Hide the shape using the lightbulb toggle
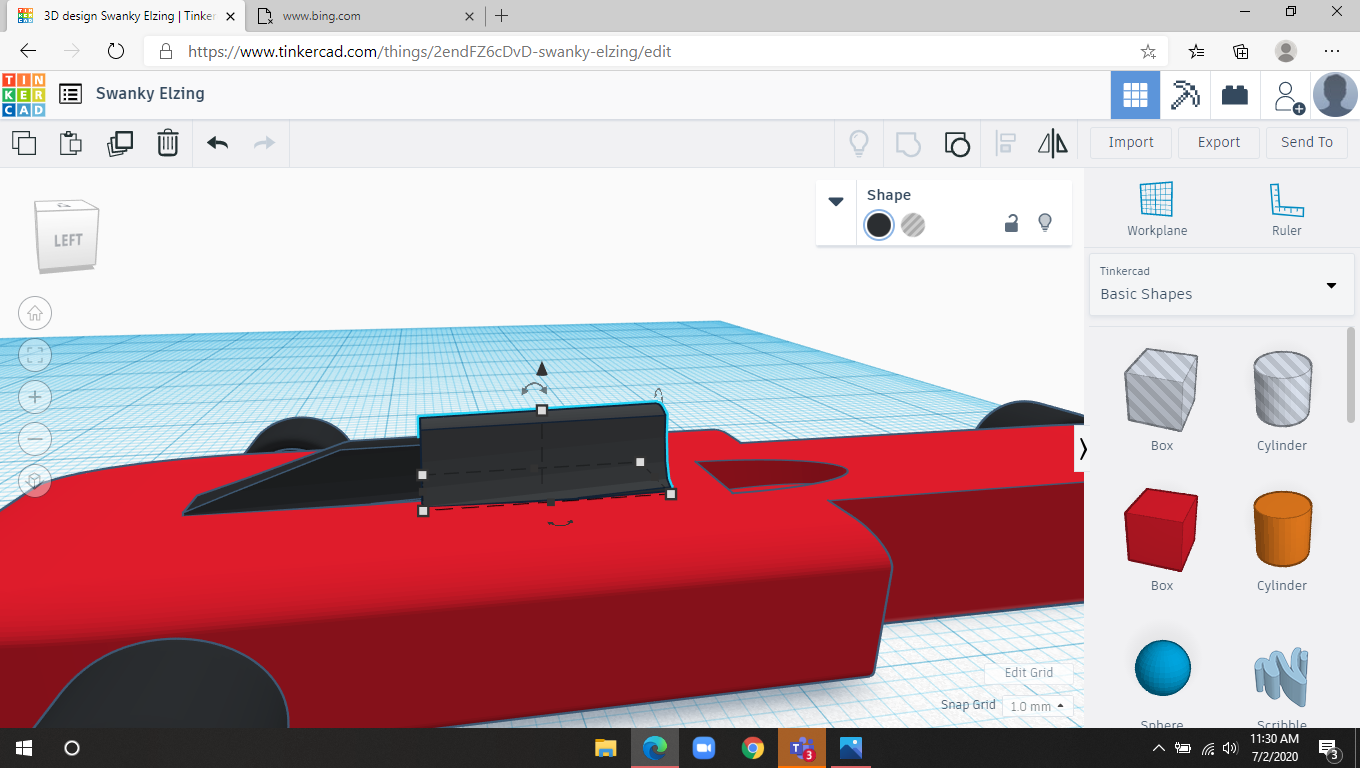 tap(1044, 224)
